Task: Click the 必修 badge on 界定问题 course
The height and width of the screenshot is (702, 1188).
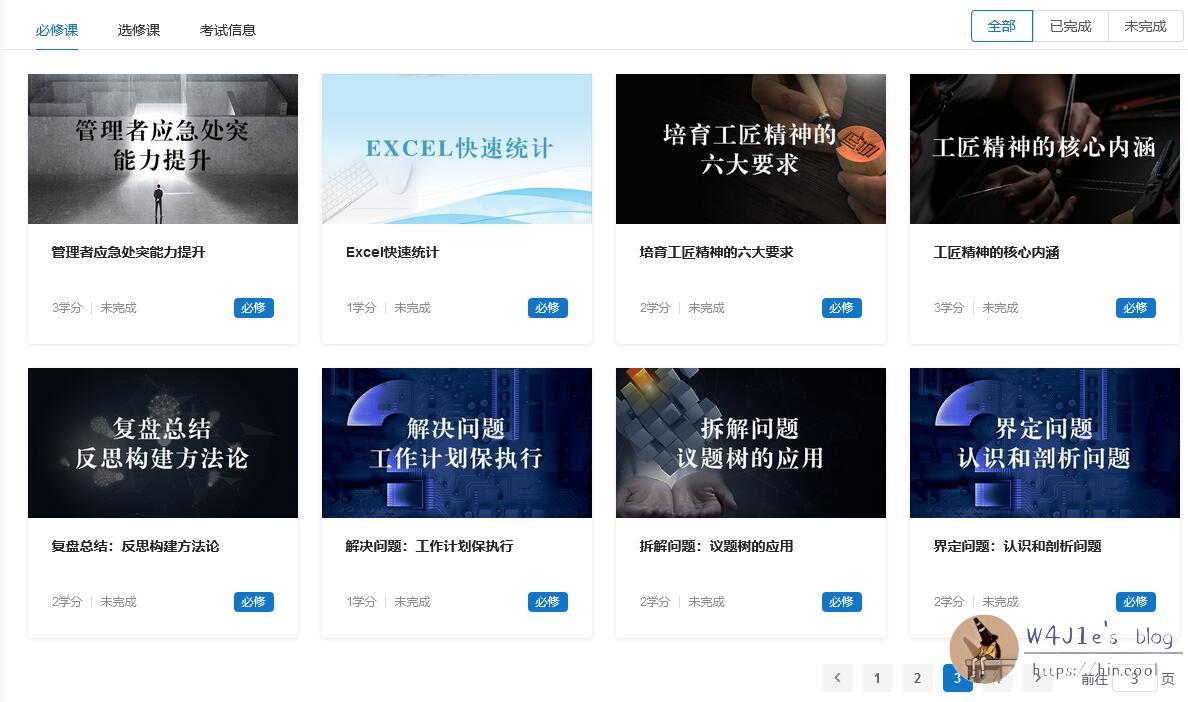Action: [1135, 602]
